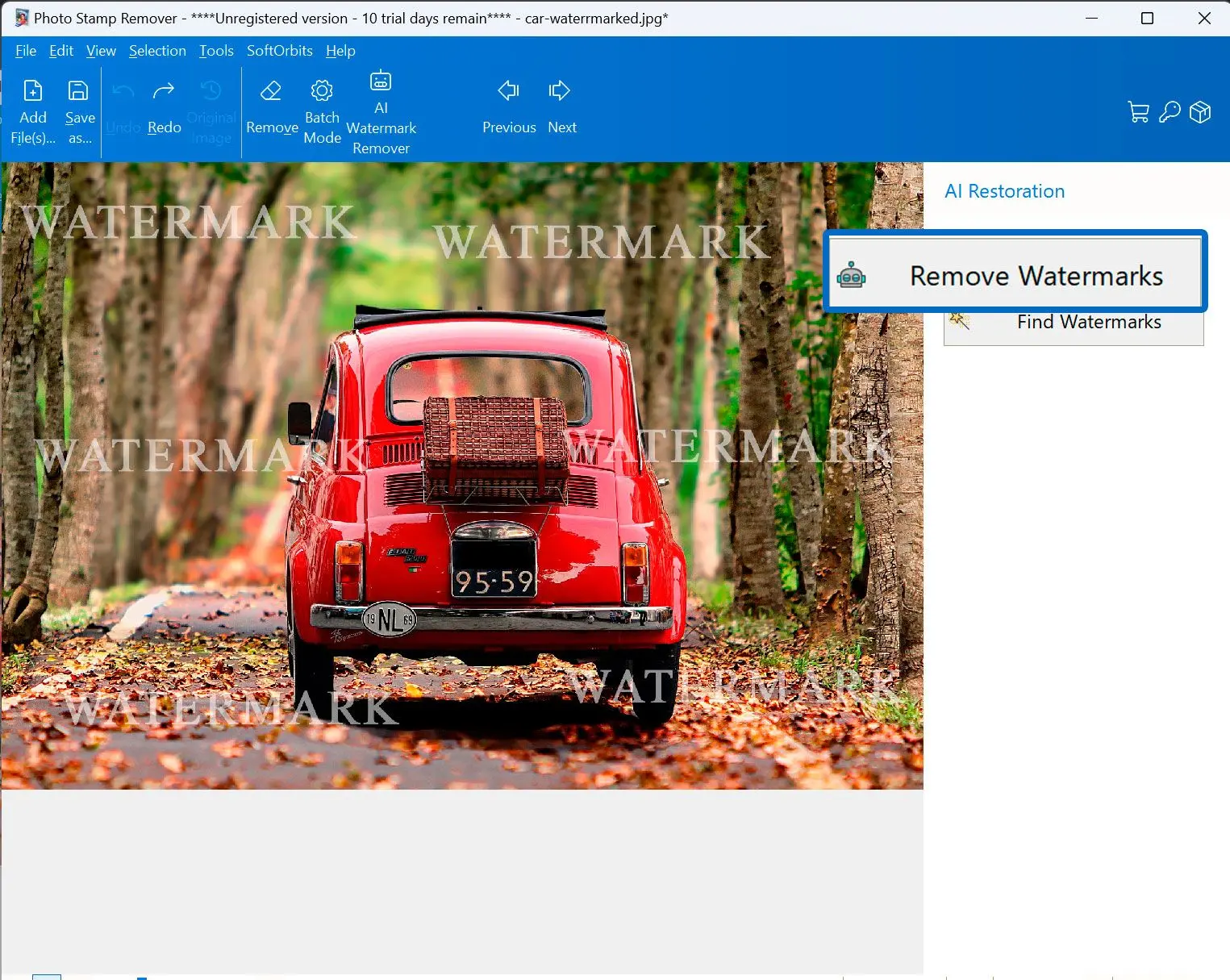This screenshot has height=980, width=1230.
Task: Open the Selection menu
Action: click(157, 51)
